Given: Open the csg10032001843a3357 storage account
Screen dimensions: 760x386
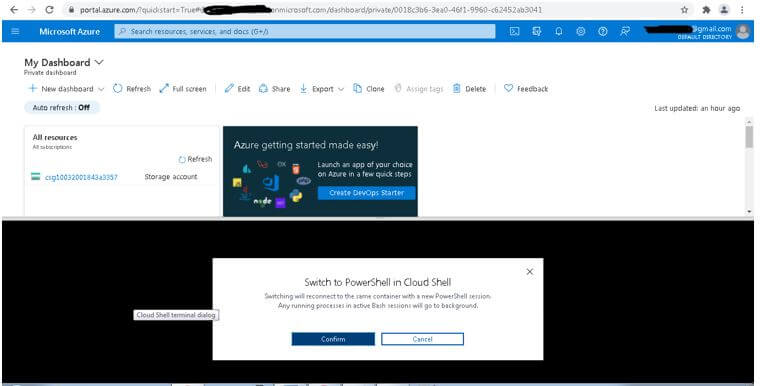Looking at the screenshot, I should [81, 177].
